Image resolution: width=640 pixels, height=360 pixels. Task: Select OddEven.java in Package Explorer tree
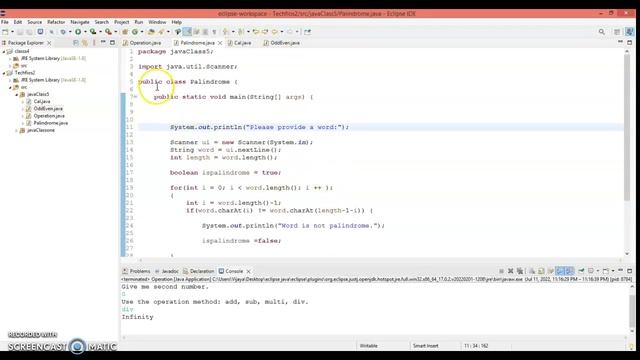(x=48, y=109)
